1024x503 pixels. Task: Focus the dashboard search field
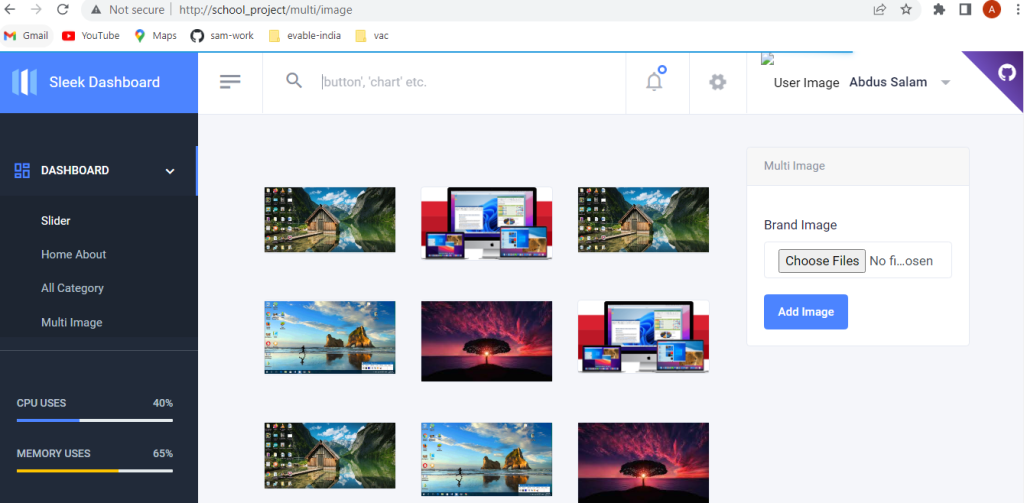[x=460, y=82]
